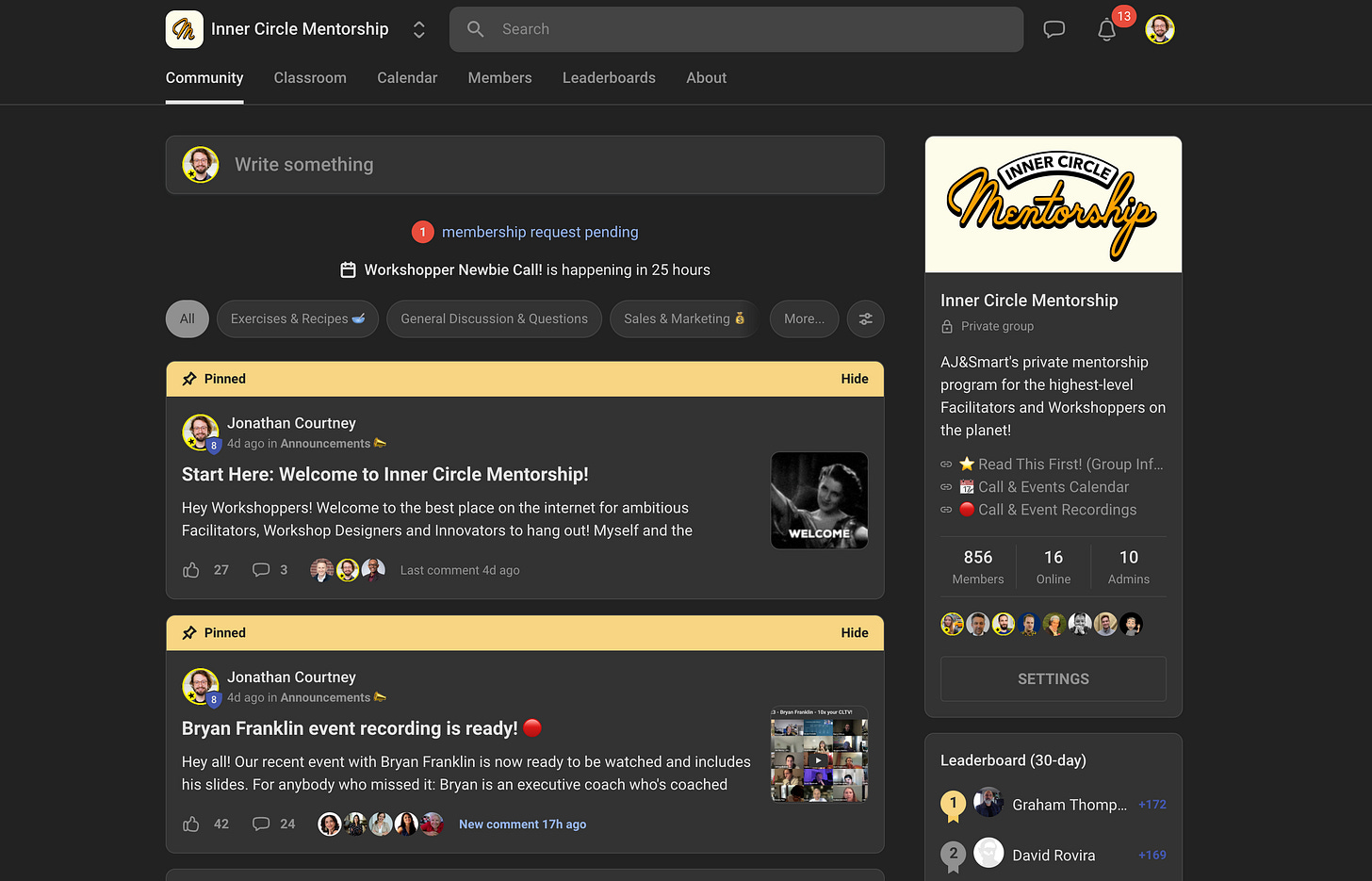Click the 10 Admins count
The image size is (1372, 881).
pyautogui.click(x=1129, y=566)
